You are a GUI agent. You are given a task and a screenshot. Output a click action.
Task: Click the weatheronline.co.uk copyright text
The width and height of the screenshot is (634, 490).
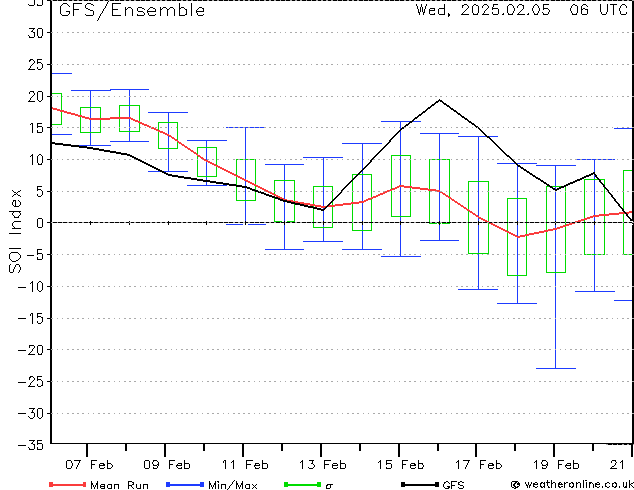click(572, 484)
